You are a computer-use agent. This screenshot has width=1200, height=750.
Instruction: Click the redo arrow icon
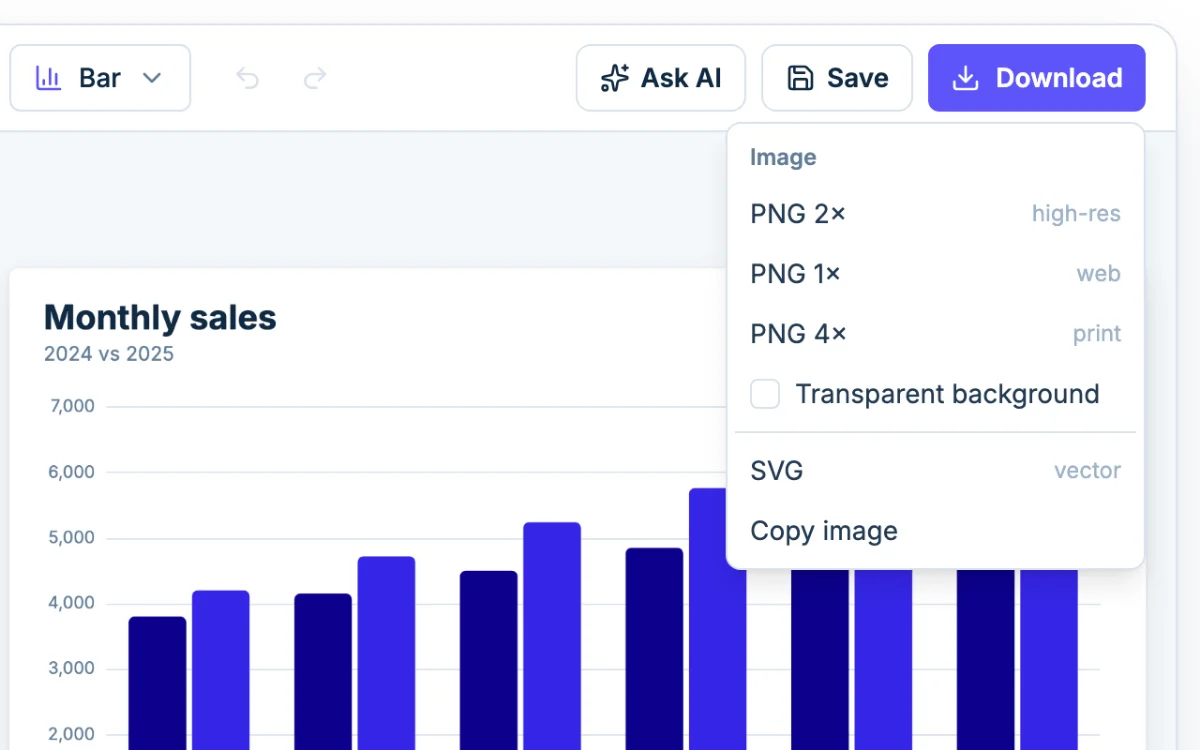click(x=315, y=78)
